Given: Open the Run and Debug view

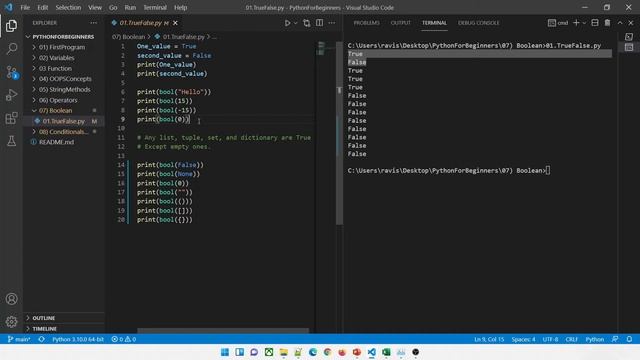Looking at the screenshot, I should click(11, 95).
